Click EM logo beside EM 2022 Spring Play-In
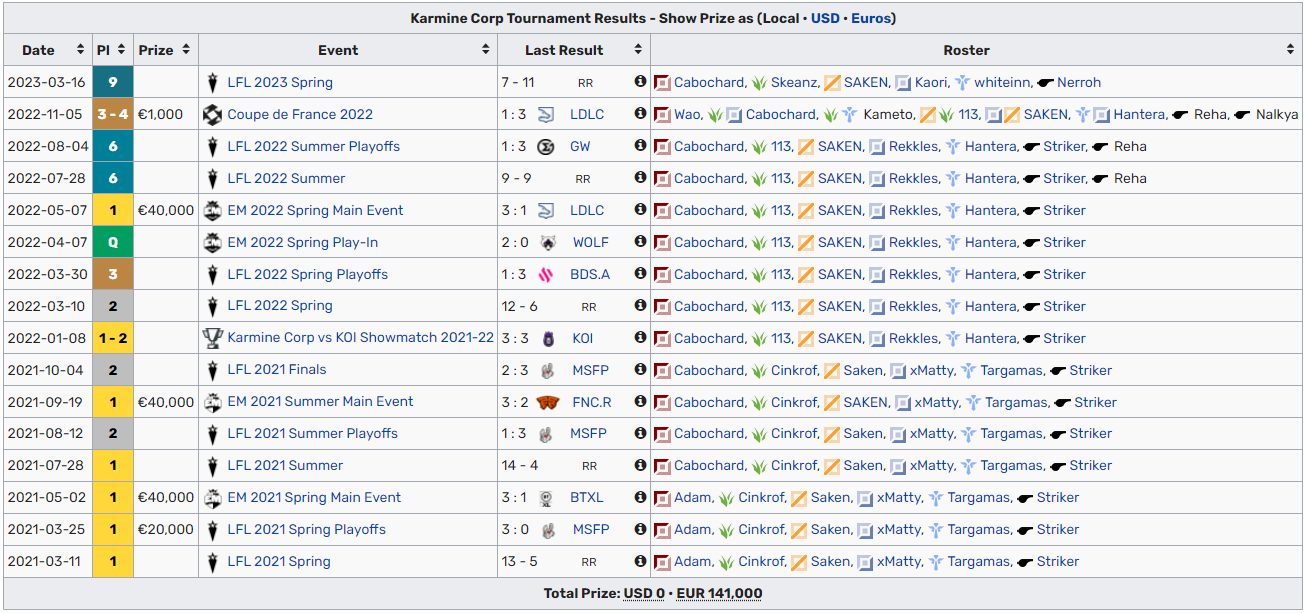1304x613 pixels. (x=212, y=242)
